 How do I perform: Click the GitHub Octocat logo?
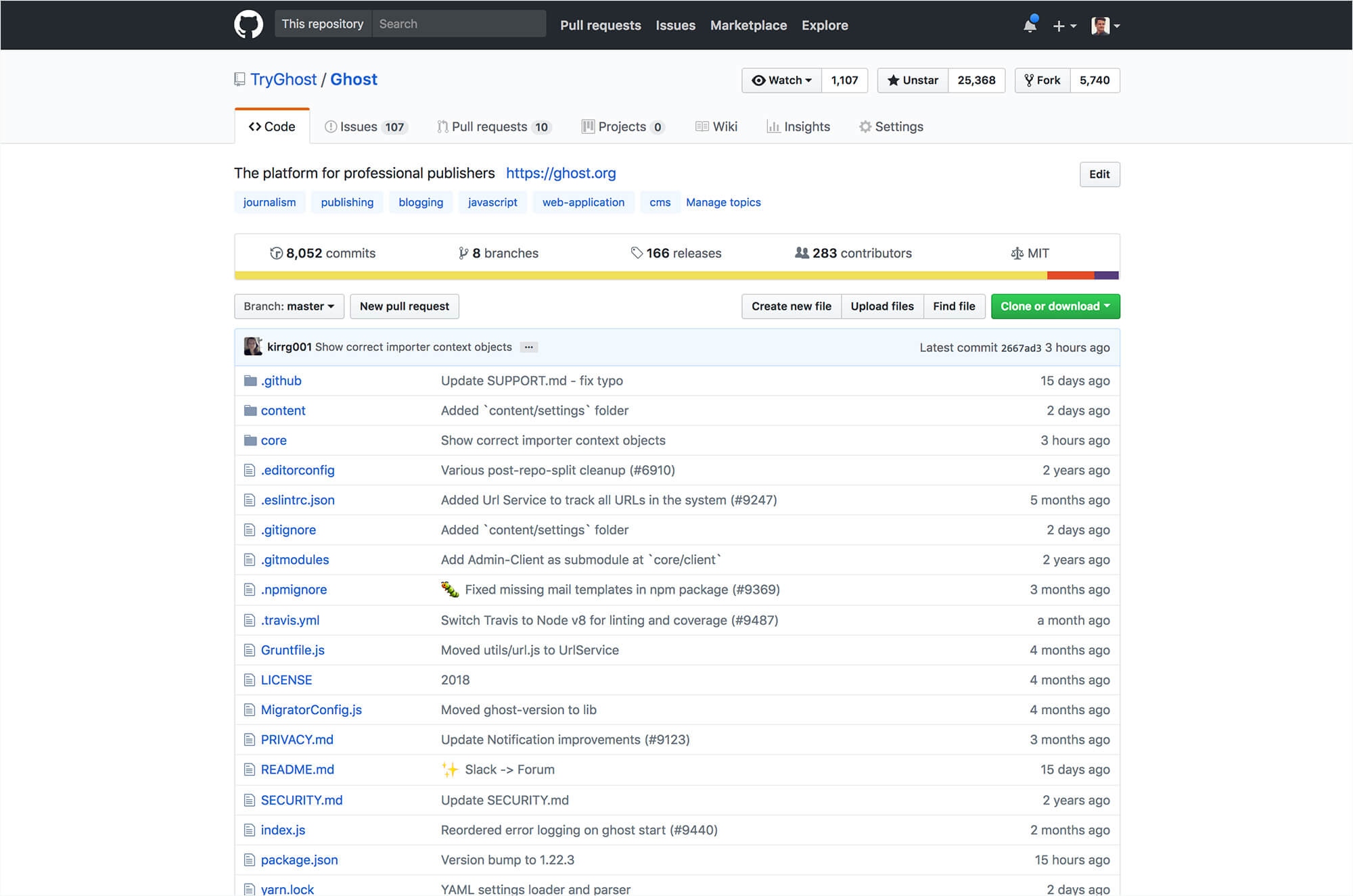(248, 24)
